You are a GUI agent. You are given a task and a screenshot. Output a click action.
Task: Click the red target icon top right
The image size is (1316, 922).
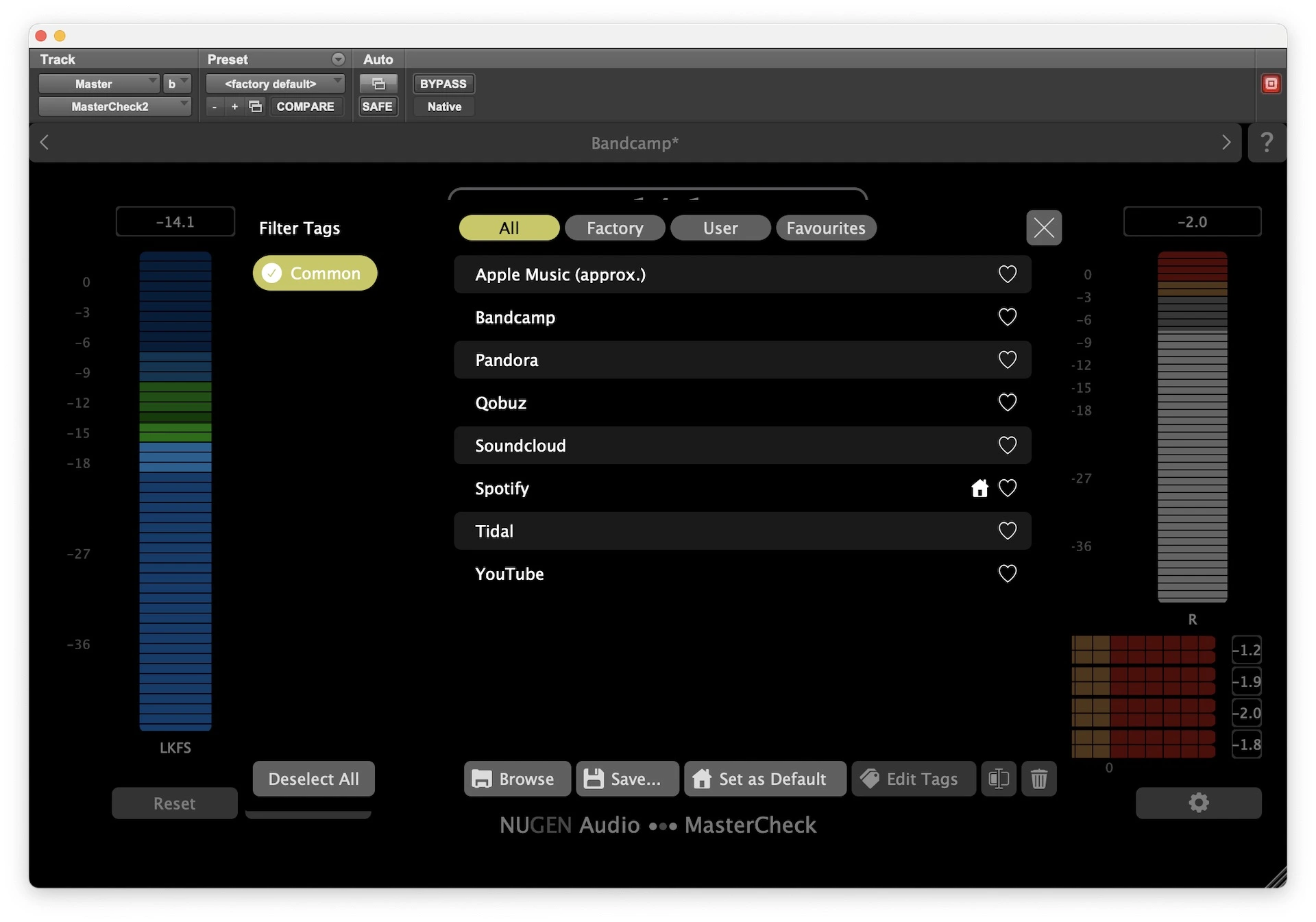point(1271,84)
